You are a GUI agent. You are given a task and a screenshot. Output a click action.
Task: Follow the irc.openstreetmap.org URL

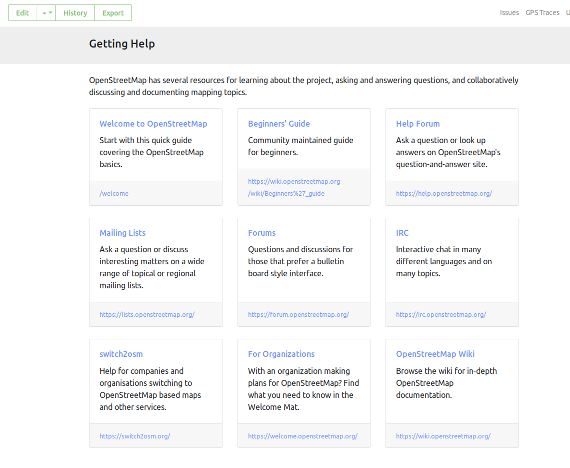441,315
